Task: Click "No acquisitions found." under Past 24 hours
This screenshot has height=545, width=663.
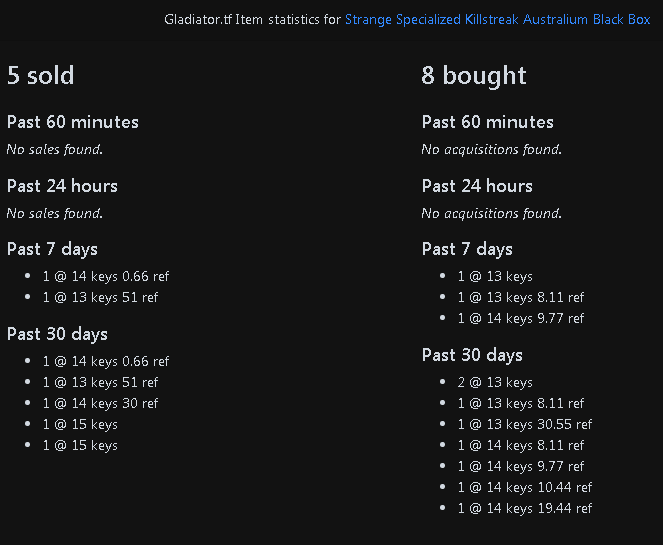Action: 491,213
